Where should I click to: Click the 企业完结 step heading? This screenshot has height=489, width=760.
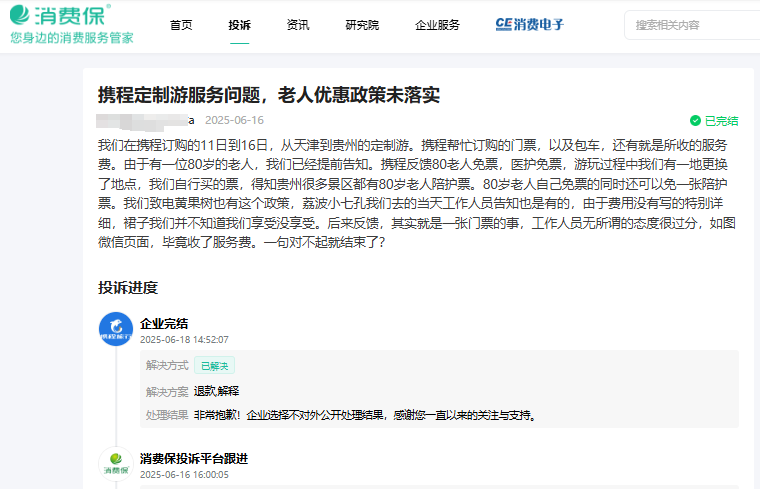click(x=164, y=324)
